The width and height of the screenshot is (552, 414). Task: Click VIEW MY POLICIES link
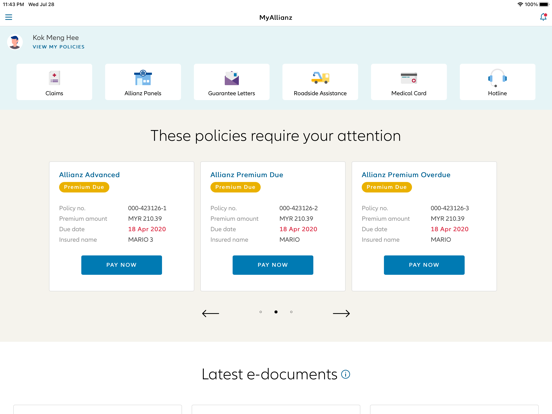tap(58, 47)
